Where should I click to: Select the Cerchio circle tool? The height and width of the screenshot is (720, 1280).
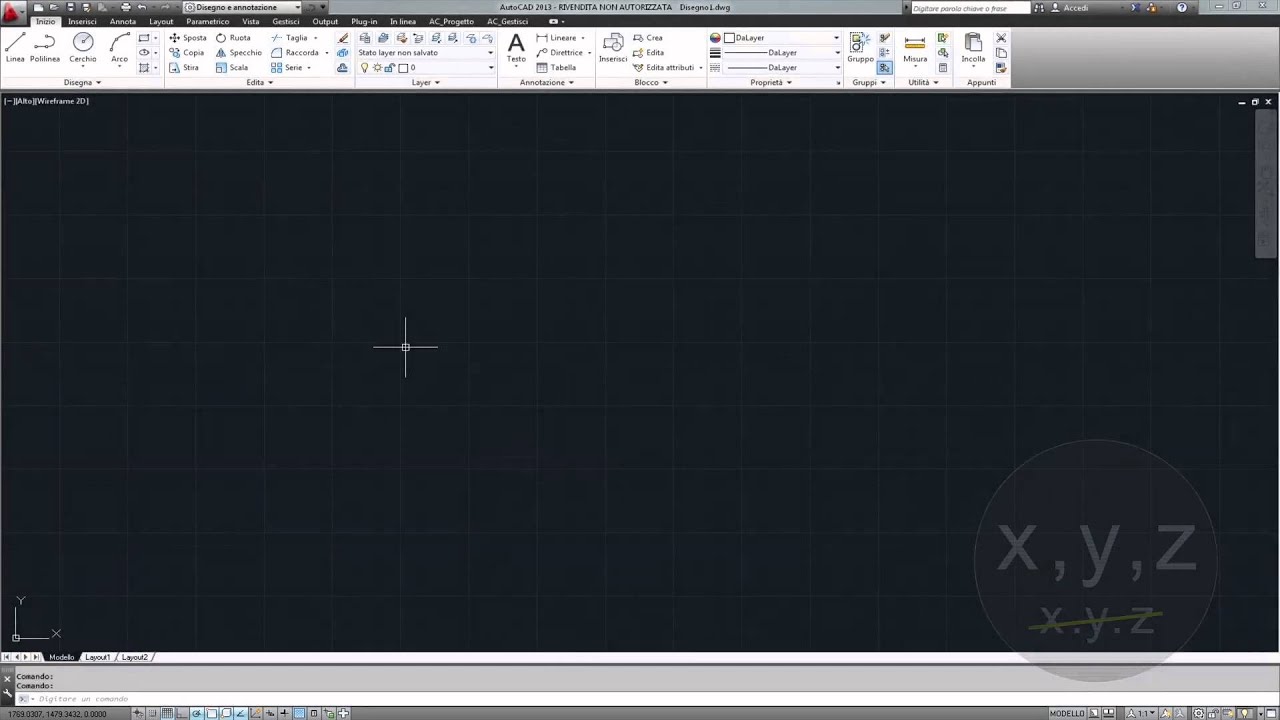83,47
